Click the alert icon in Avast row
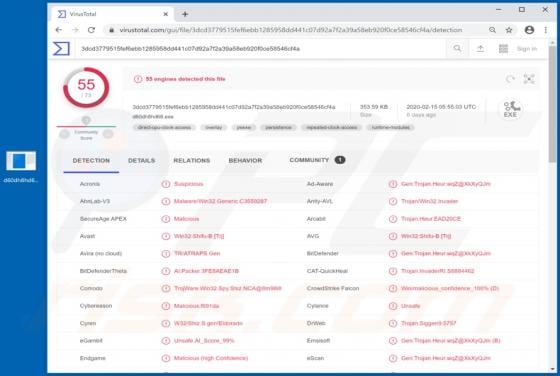 166,236
